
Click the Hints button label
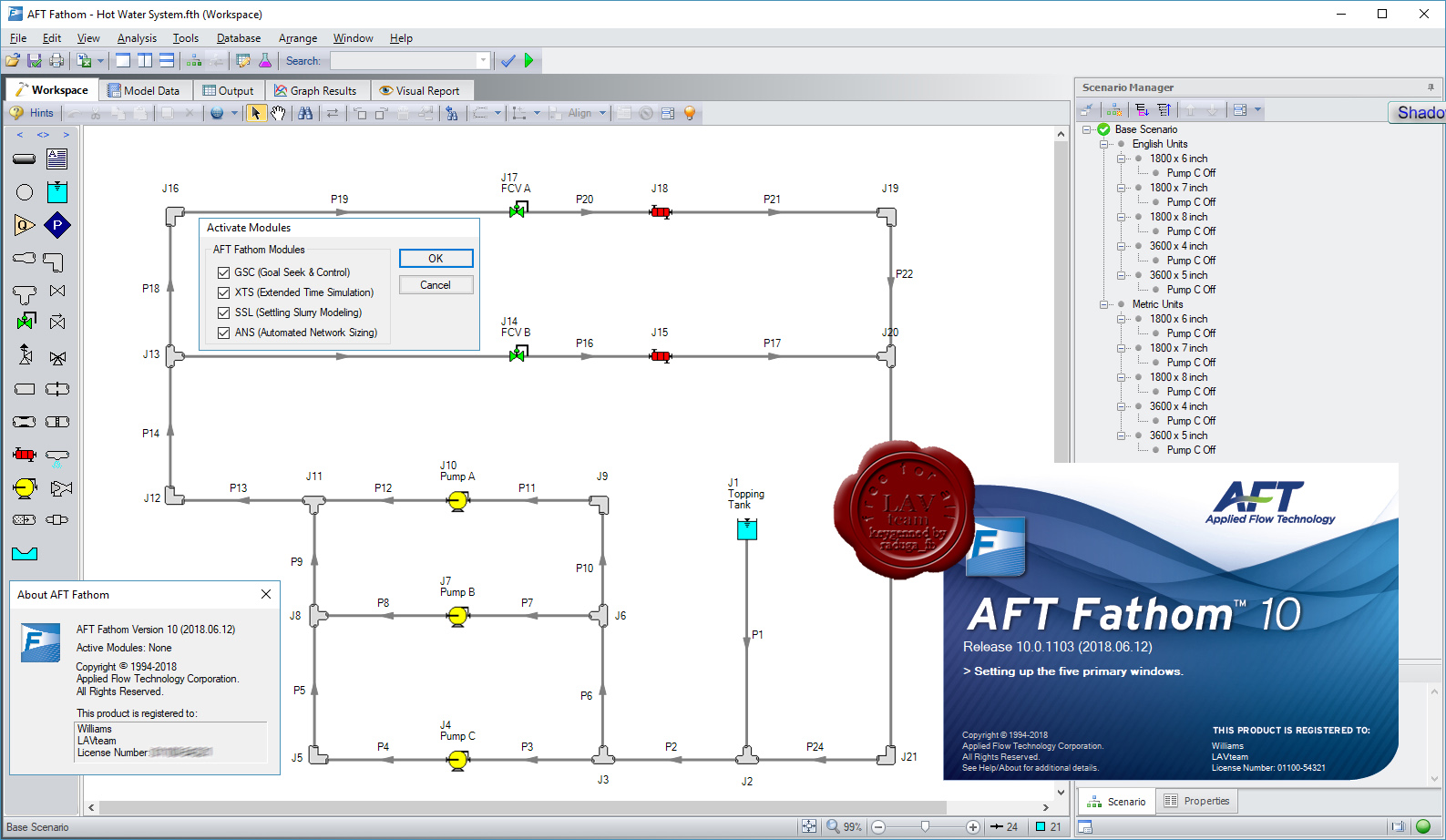tap(42, 113)
